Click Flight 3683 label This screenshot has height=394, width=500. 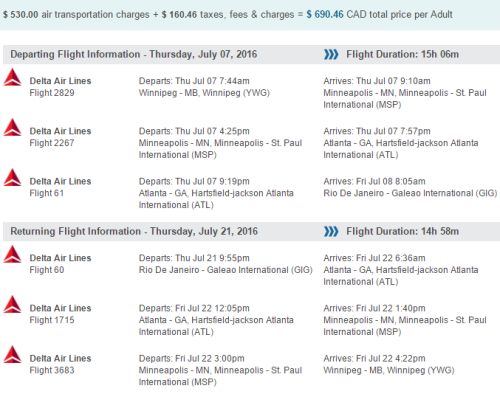point(52,370)
